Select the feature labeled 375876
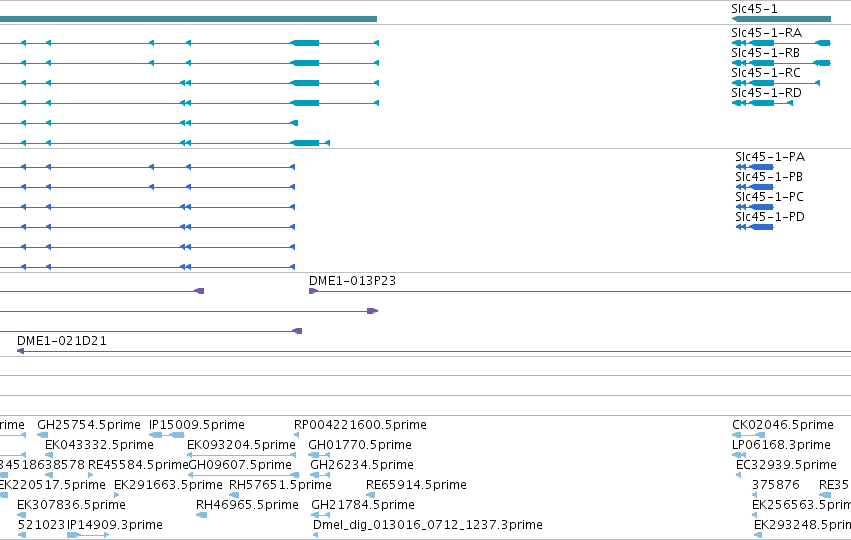851x540 pixels. (776, 485)
